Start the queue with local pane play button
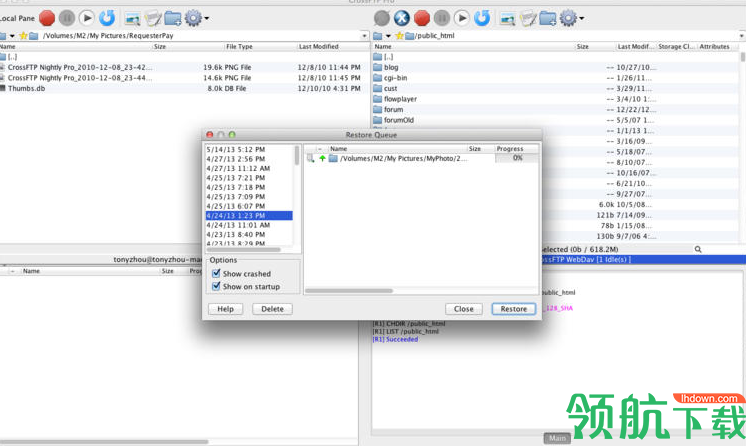 (87, 18)
